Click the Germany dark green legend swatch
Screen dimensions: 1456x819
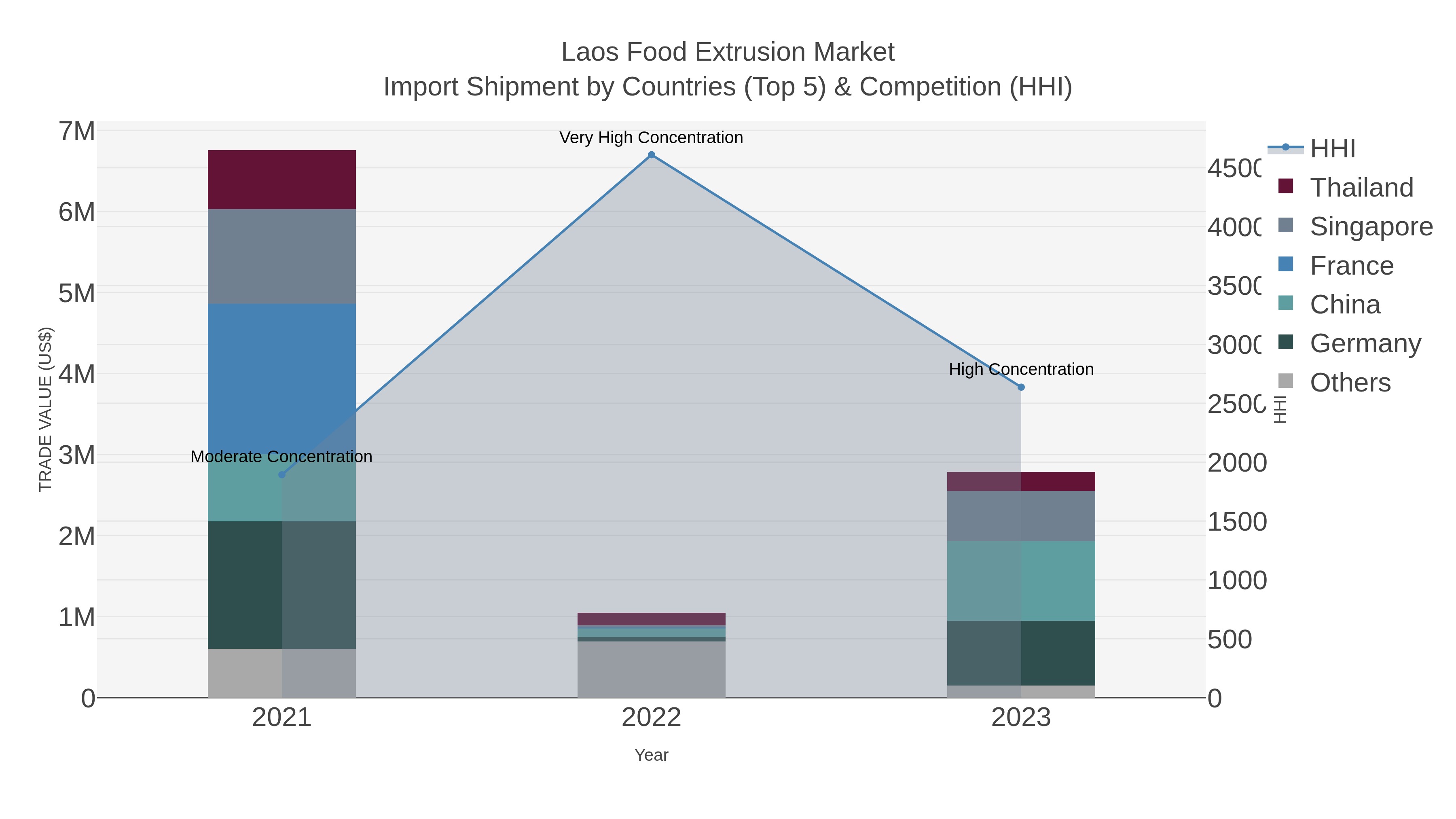(1285, 342)
